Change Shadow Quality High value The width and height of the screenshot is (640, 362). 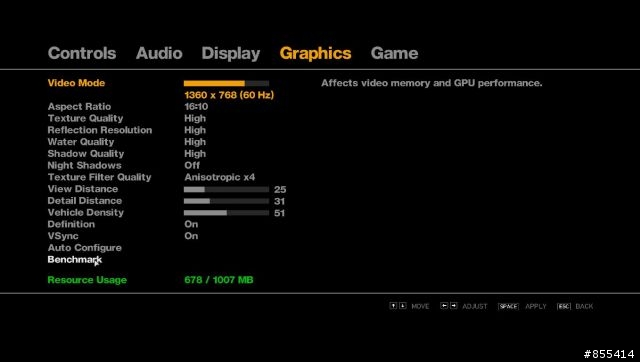click(195, 154)
